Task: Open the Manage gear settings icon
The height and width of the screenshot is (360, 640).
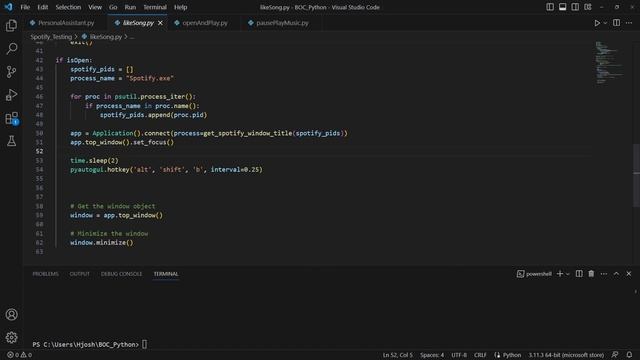Action: [x=11, y=337]
